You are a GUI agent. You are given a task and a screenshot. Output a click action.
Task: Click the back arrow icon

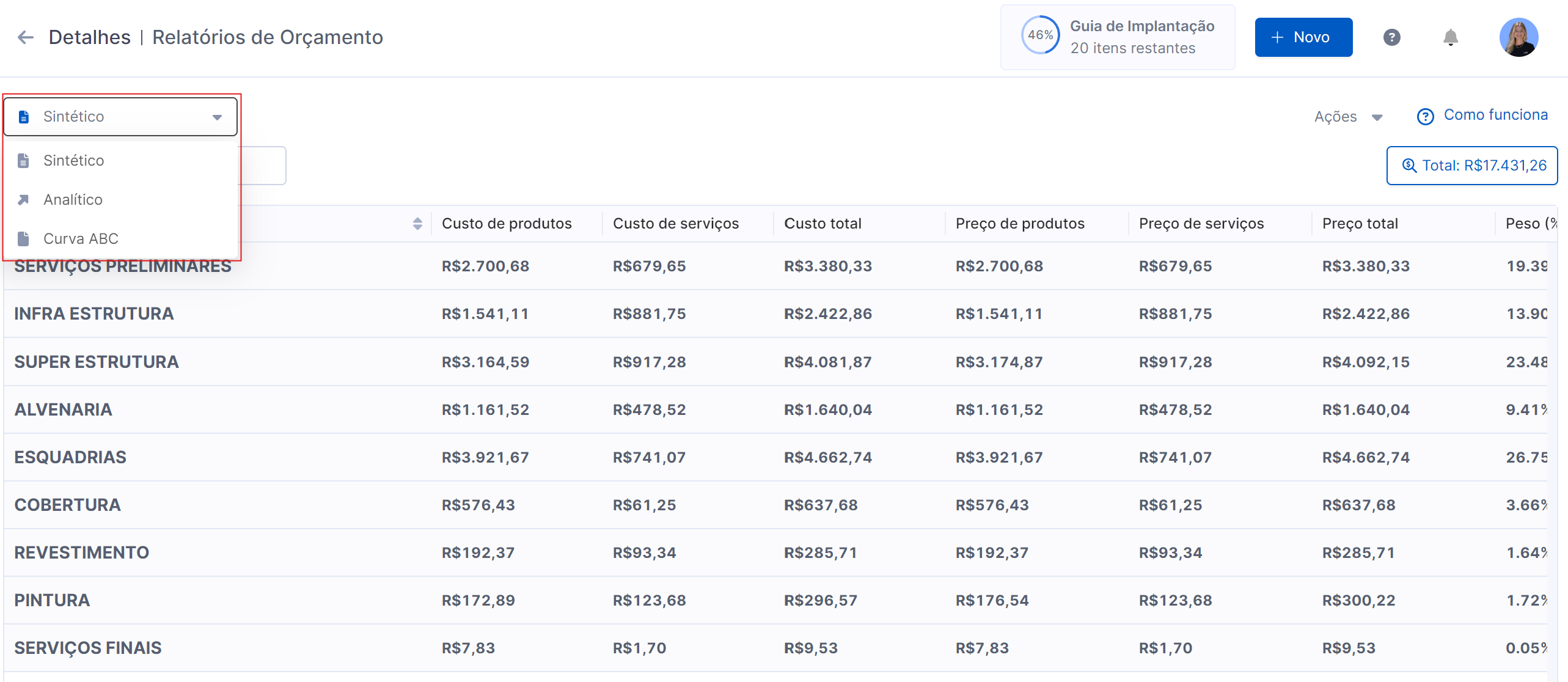pyautogui.click(x=26, y=37)
